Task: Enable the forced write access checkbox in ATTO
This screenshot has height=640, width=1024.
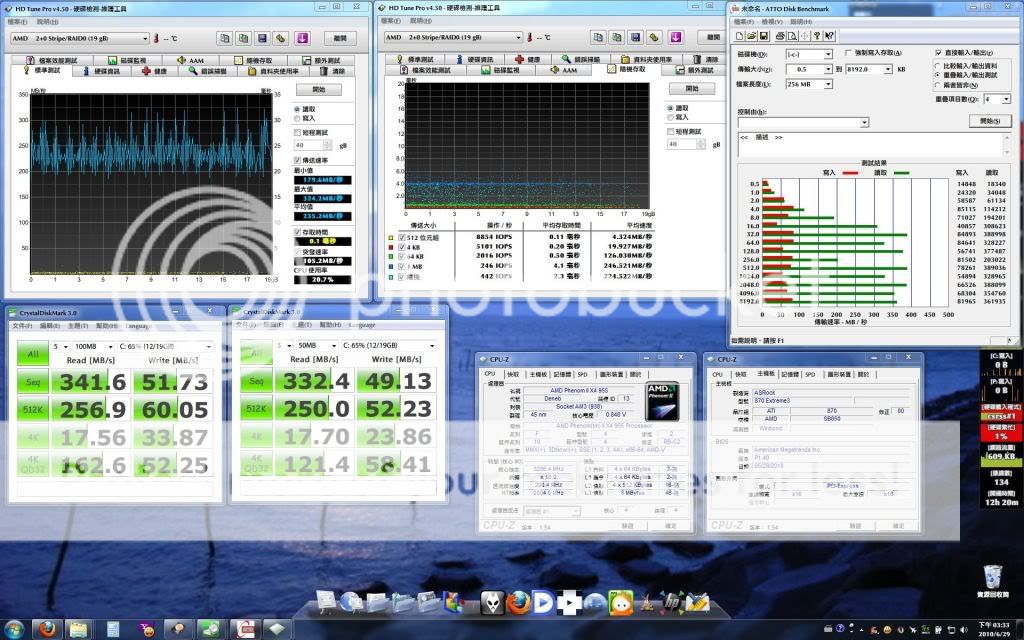Action: coord(848,53)
